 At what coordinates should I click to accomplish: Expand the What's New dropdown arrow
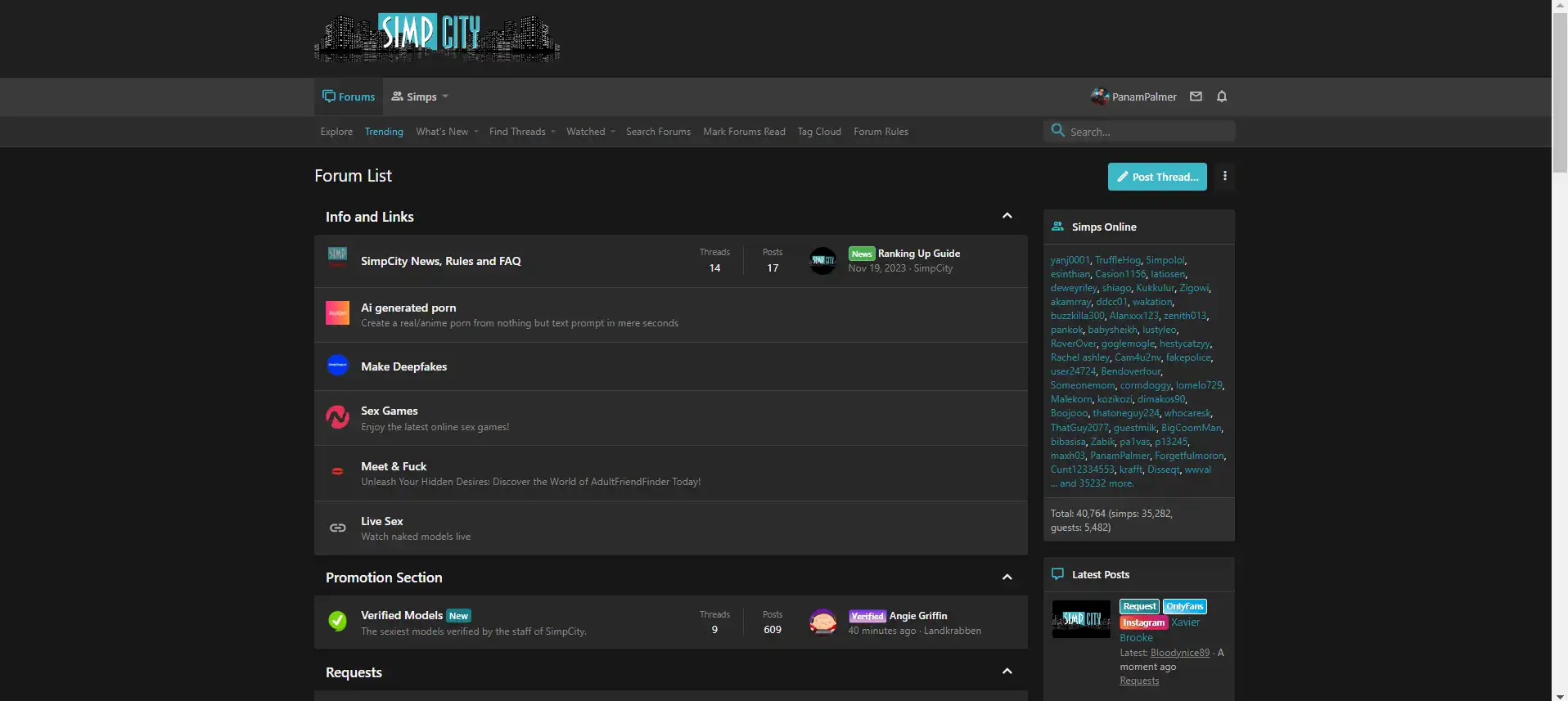click(475, 132)
